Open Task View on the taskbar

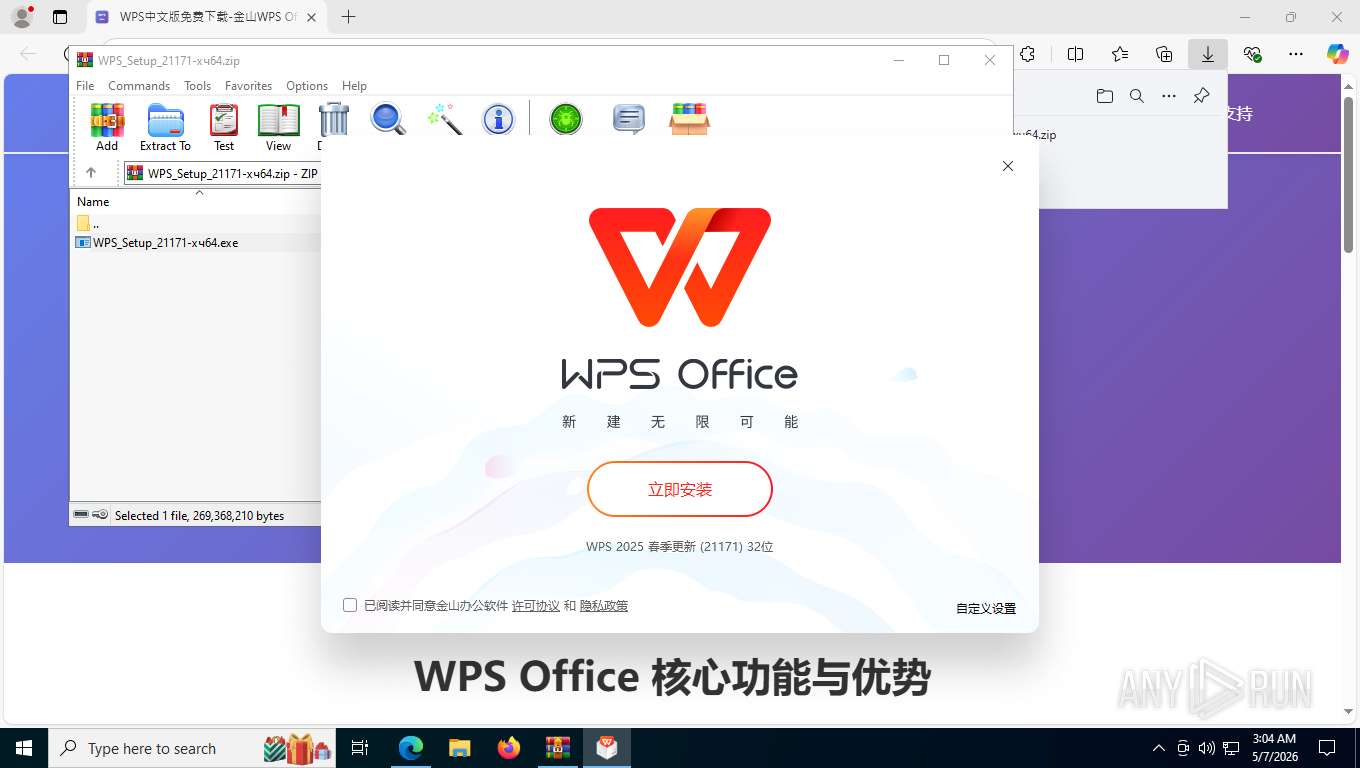(x=360, y=748)
